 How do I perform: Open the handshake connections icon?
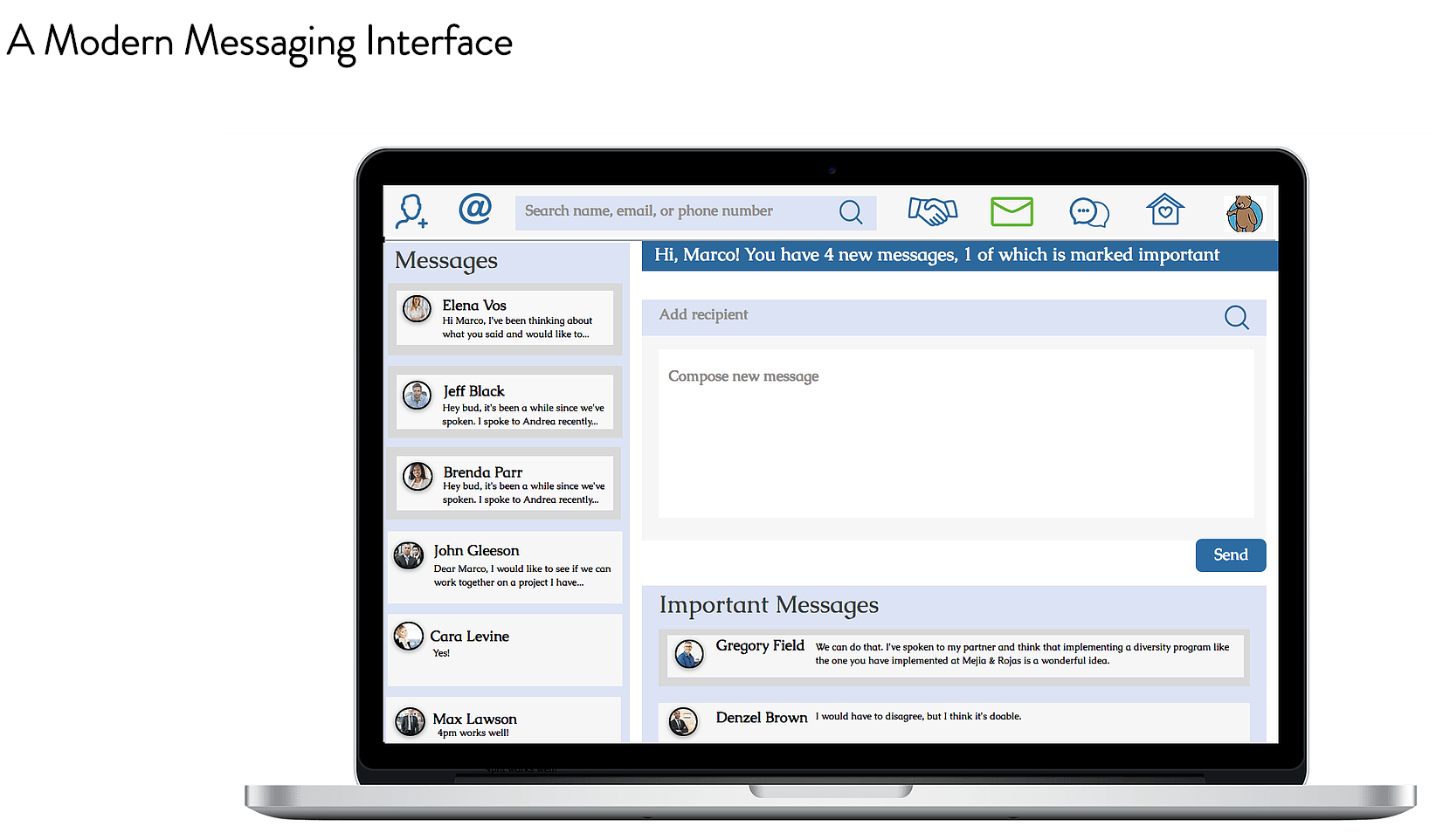tap(933, 211)
